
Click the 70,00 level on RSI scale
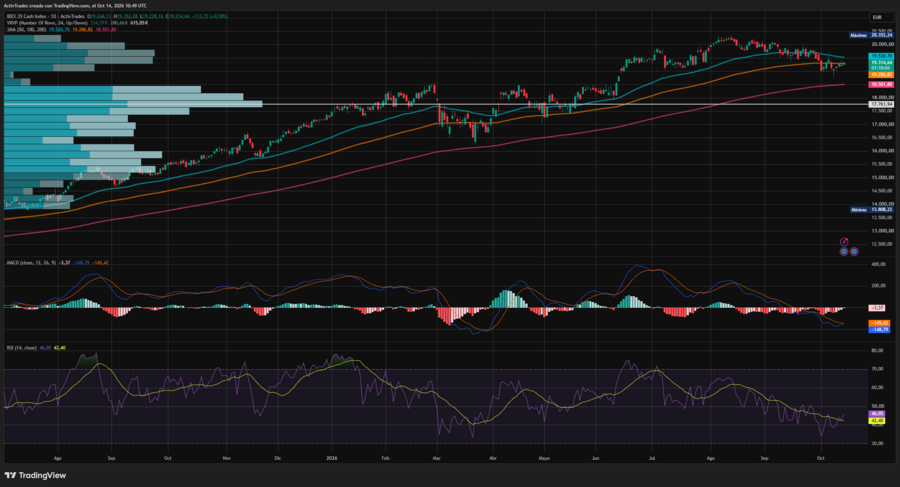pos(877,369)
